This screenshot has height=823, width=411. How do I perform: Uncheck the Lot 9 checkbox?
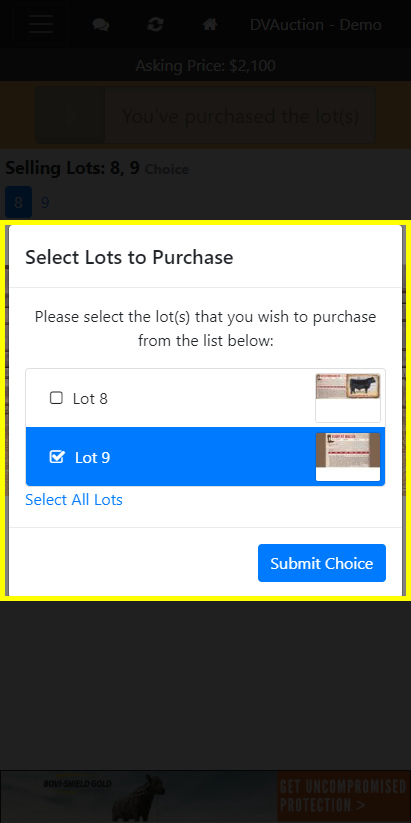click(56, 457)
